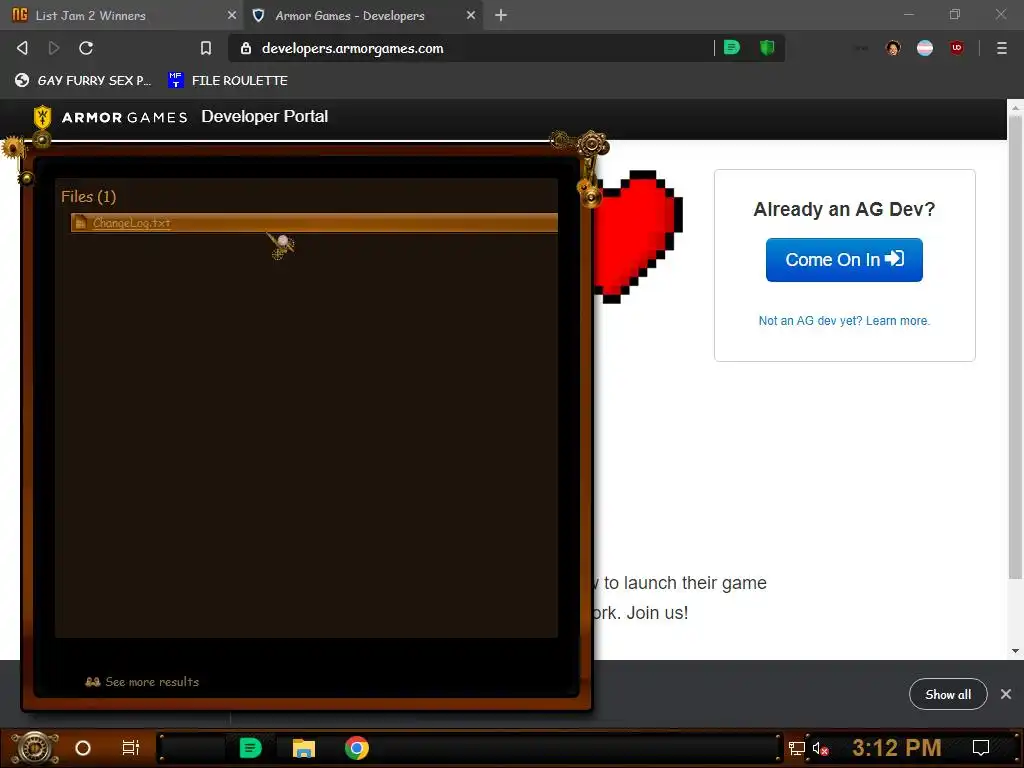Click the address bar lock icon
The width and height of the screenshot is (1024, 768).
246,48
